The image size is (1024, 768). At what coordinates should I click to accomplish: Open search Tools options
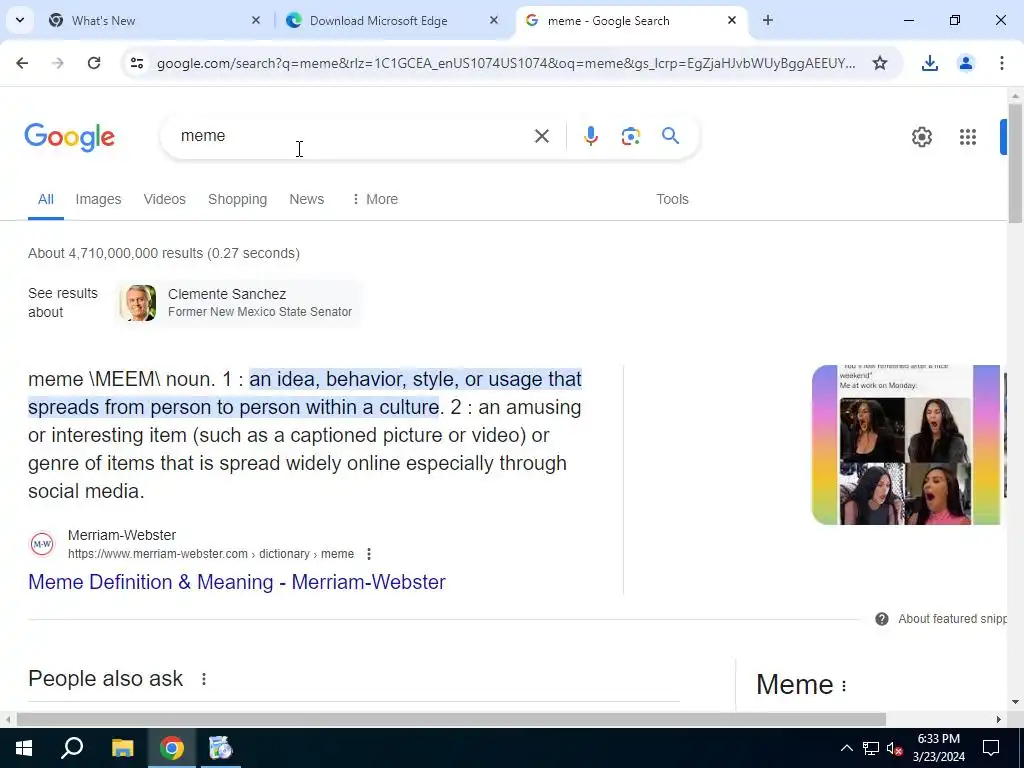tap(672, 199)
